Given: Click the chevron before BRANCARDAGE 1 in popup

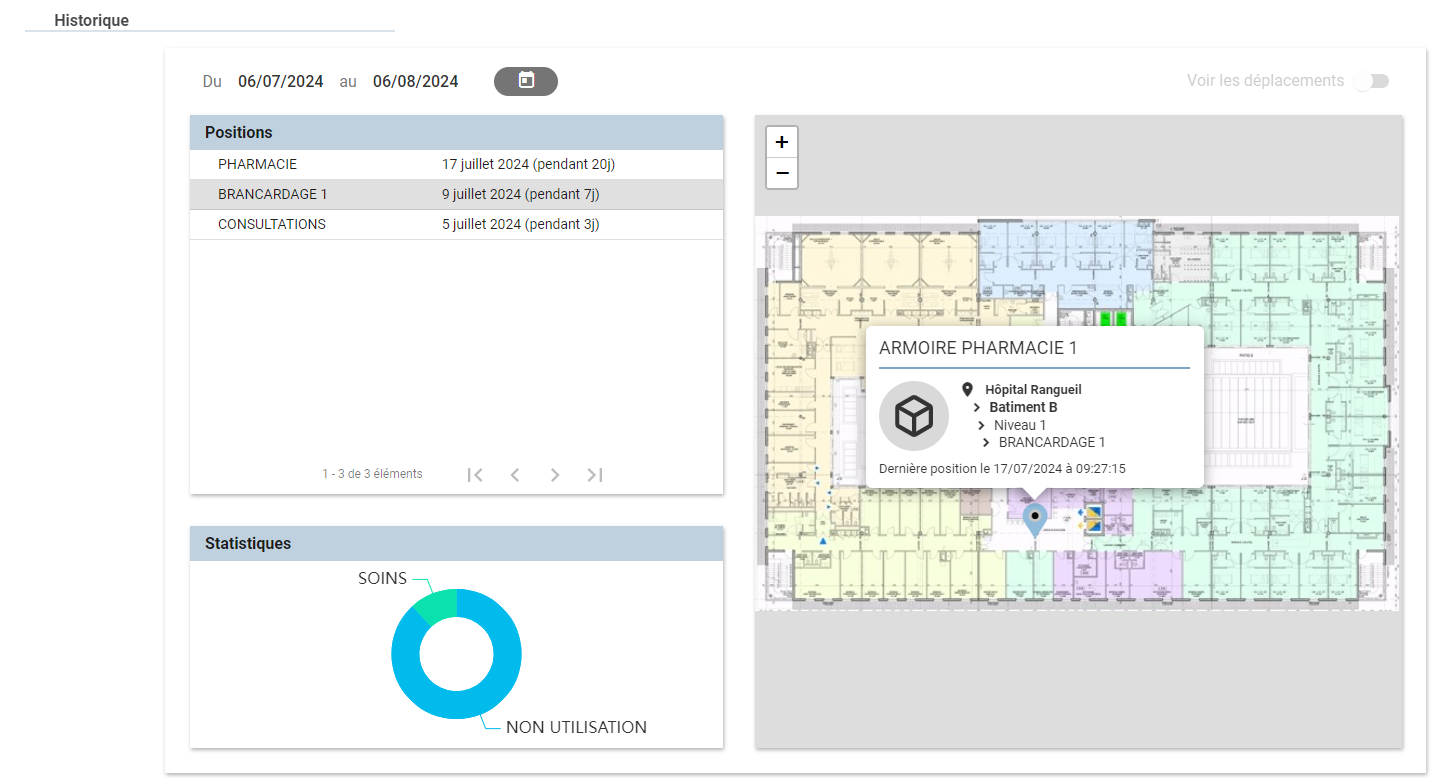Looking at the screenshot, I should (x=986, y=442).
